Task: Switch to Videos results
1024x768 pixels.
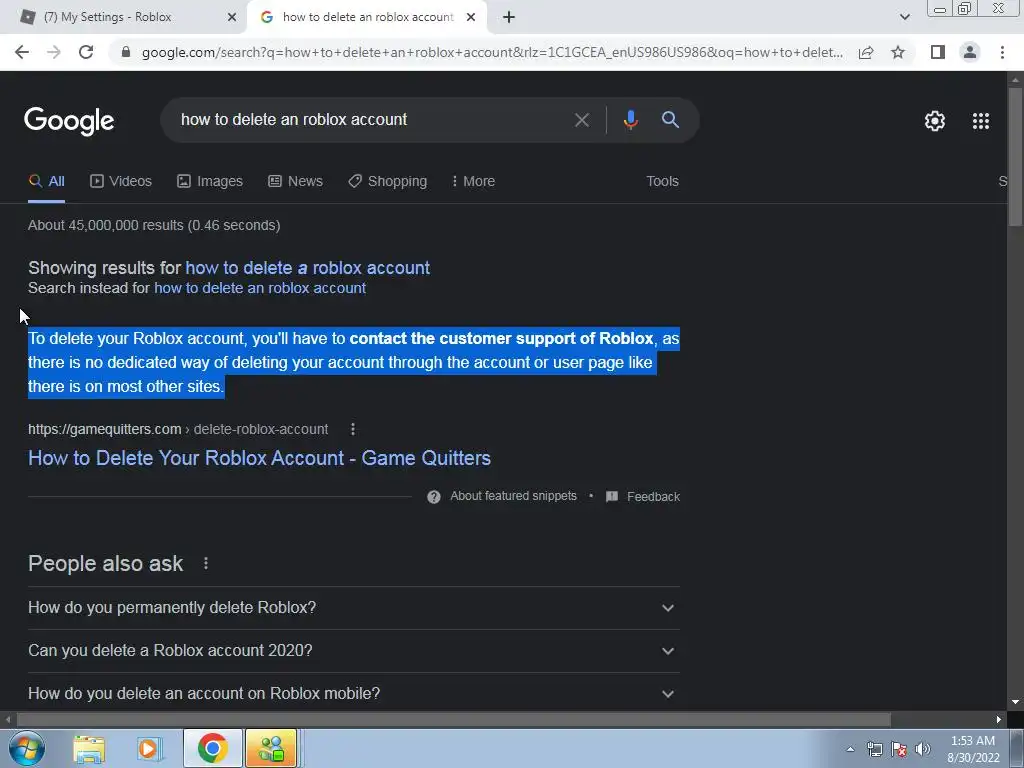Action: tap(121, 181)
